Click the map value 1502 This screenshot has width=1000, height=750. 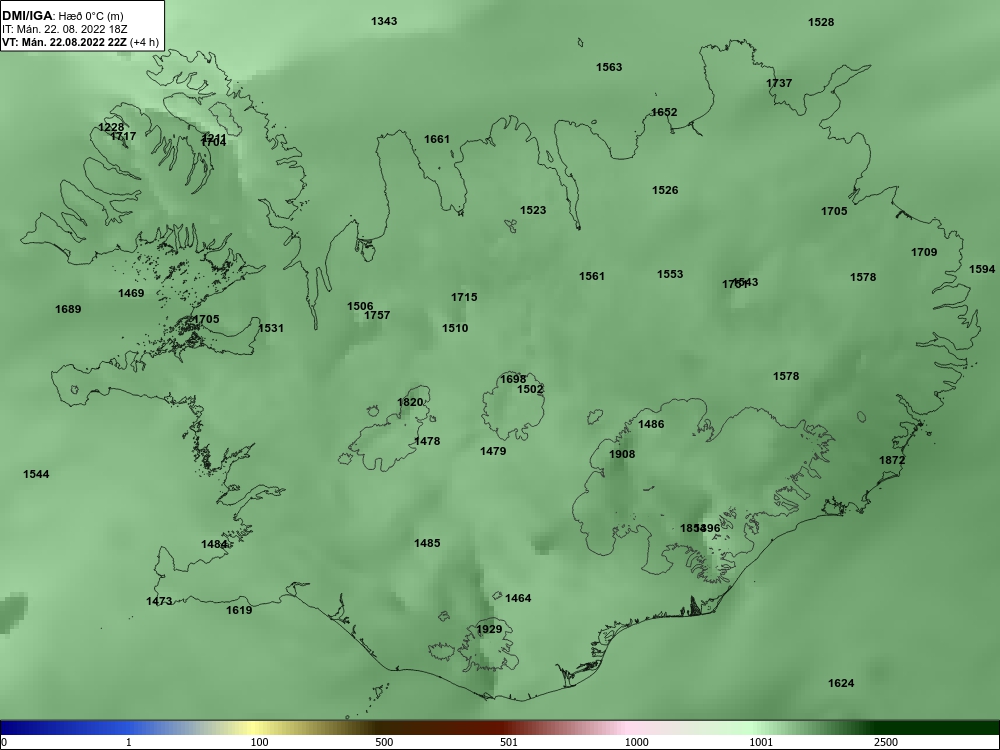pos(531,389)
